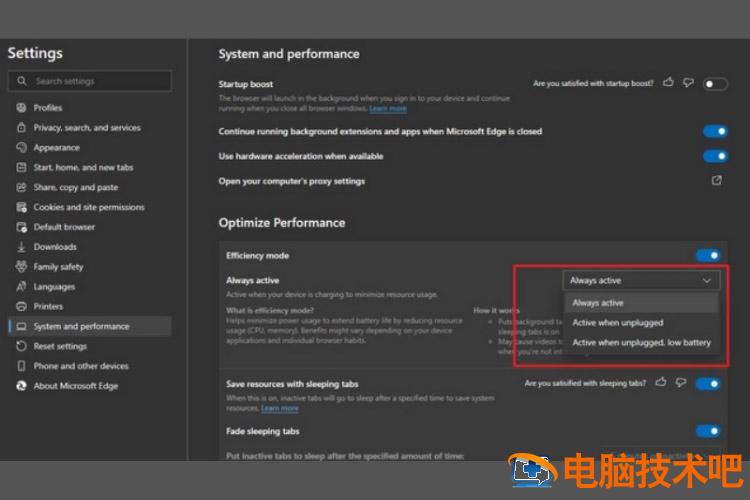The width and height of the screenshot is (750, 500).
Task: Toggle Continue running background extensions switch
Action: click(x=715, y=131)
